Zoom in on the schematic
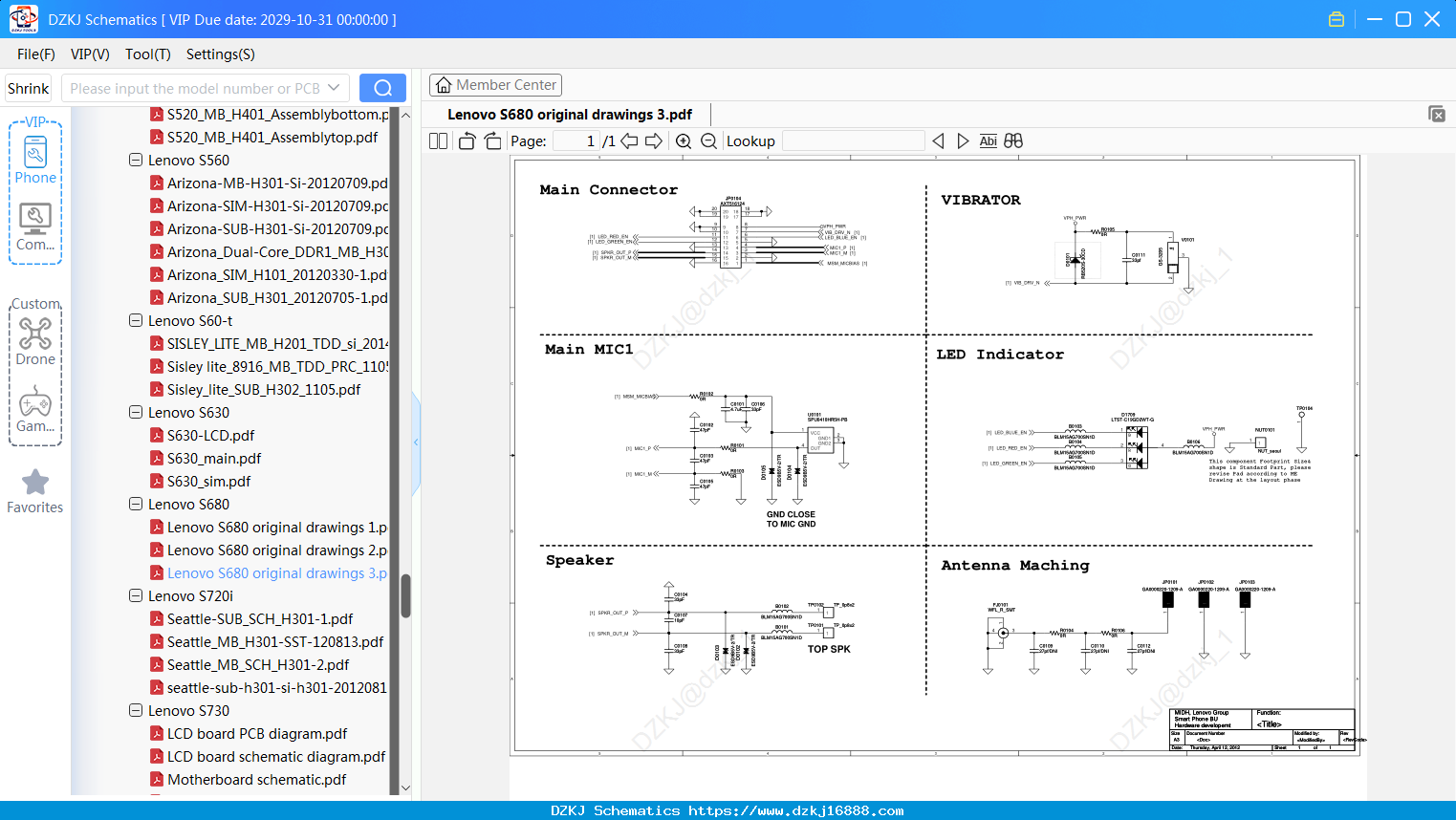Viewport: 1456px width, 820px height. [x=684, y=140]
